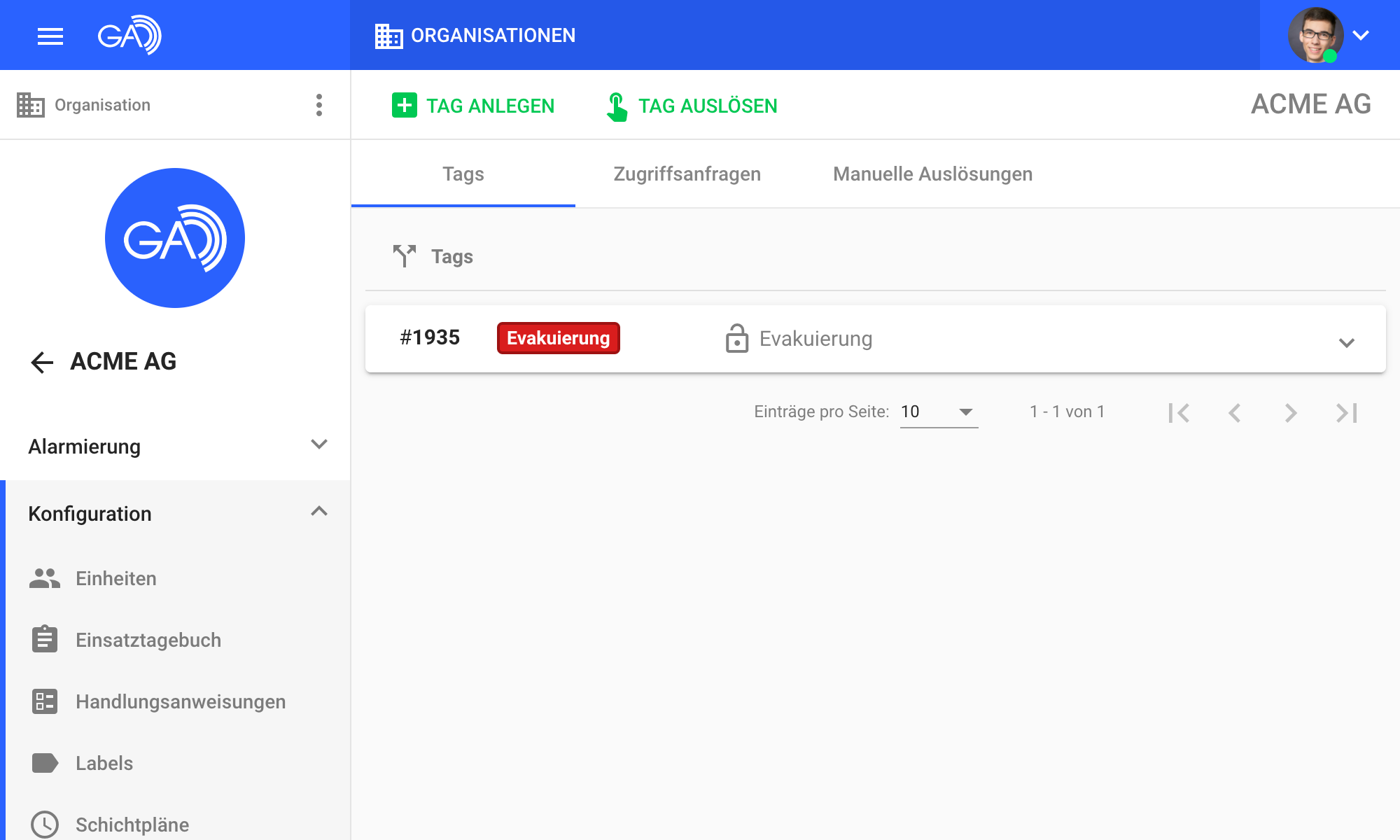Click the user avatar photo
Viewport: 1400px width, 840px height.
[1315, 35]
